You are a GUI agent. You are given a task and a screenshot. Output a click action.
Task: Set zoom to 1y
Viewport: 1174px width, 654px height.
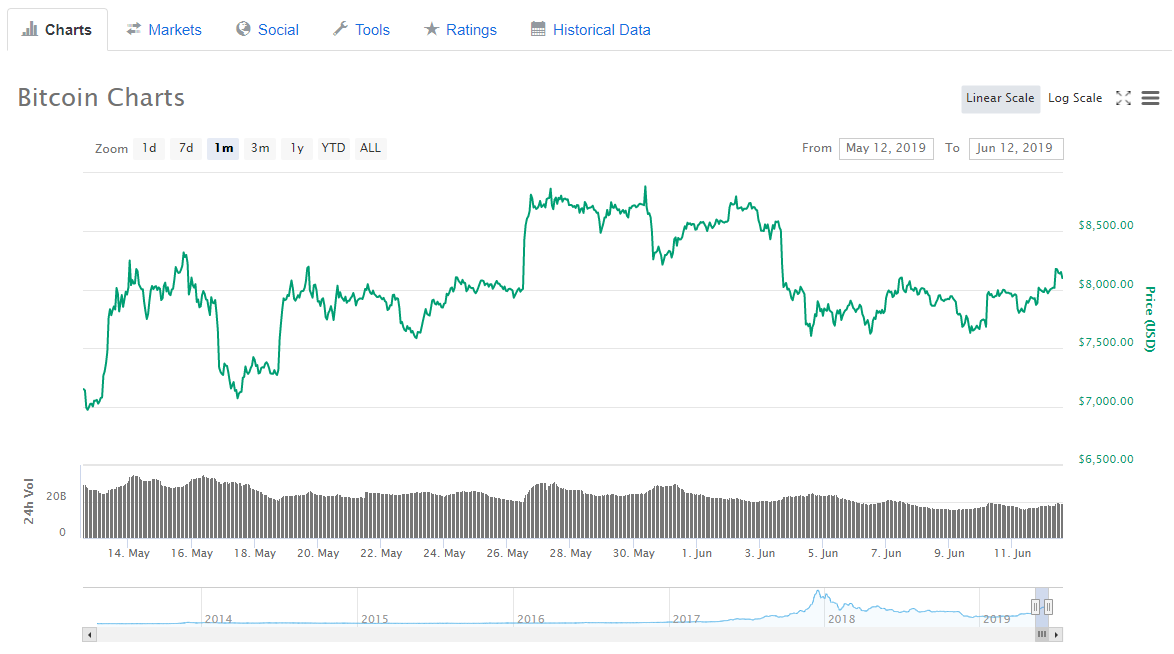[296, 148]
